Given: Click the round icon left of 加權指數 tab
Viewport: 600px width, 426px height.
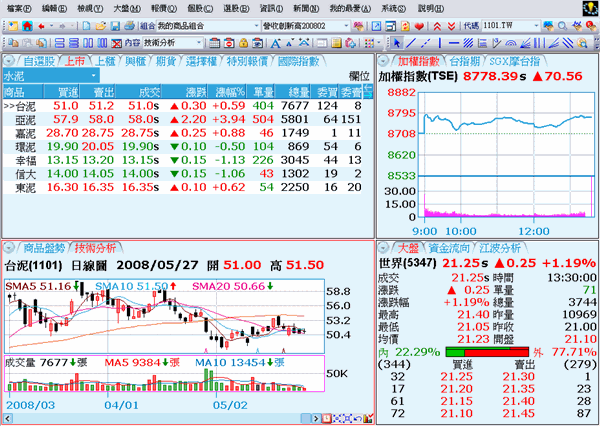Looking at the screenshot, I should (x=384, y=61).
